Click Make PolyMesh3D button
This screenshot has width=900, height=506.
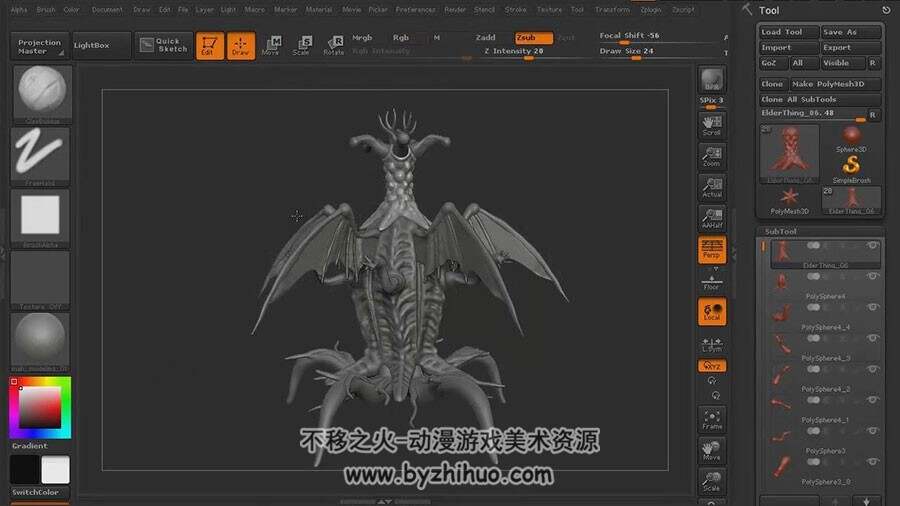pyautogui.click(x=836, y=84)
